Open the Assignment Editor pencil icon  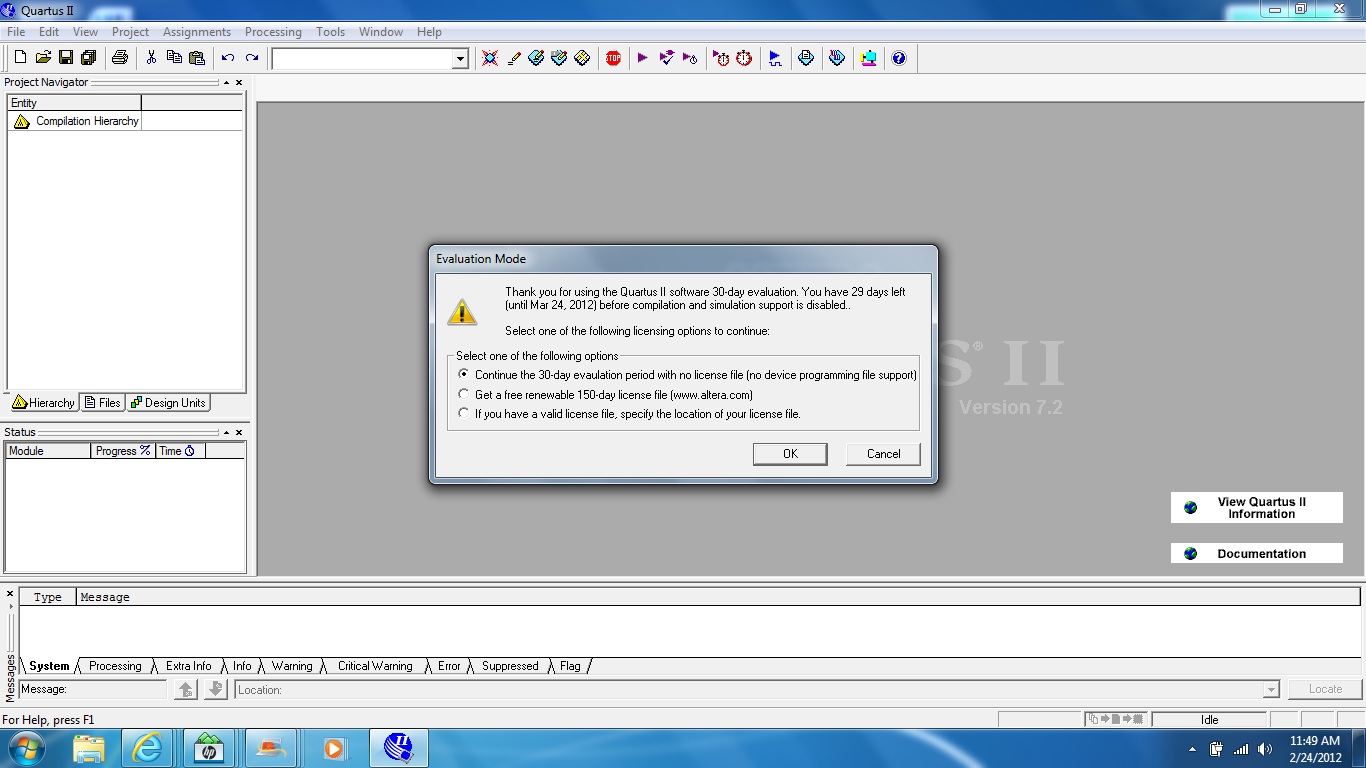coord(514,58)
